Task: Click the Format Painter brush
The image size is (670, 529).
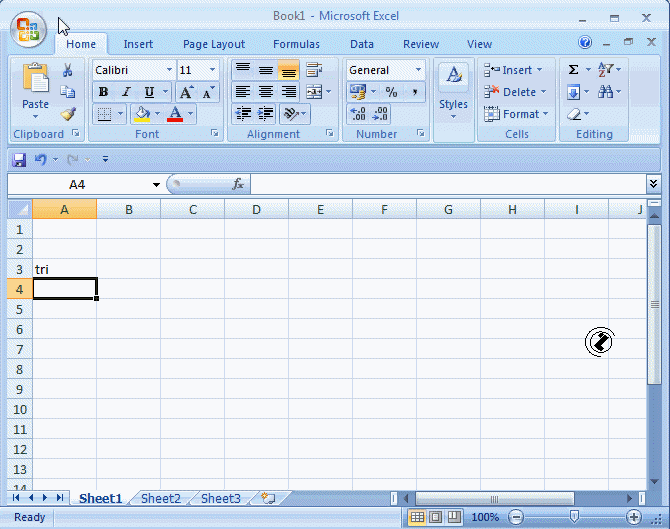Action: [x=68, y=114]
